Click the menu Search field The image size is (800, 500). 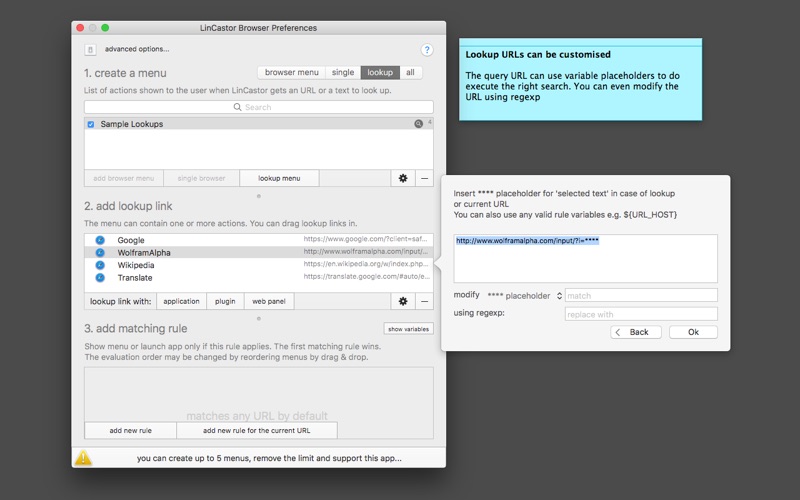pos(259,107)
